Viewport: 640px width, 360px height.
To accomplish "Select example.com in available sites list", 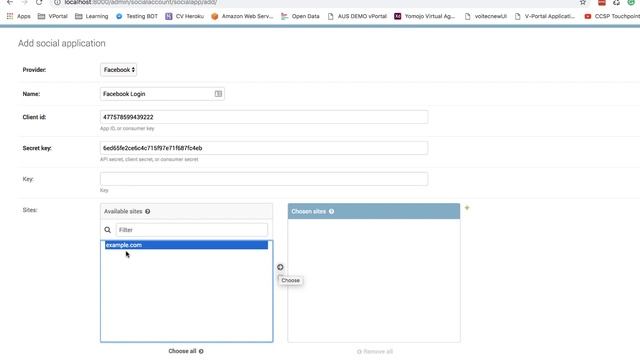I will [x=187, y=245].
